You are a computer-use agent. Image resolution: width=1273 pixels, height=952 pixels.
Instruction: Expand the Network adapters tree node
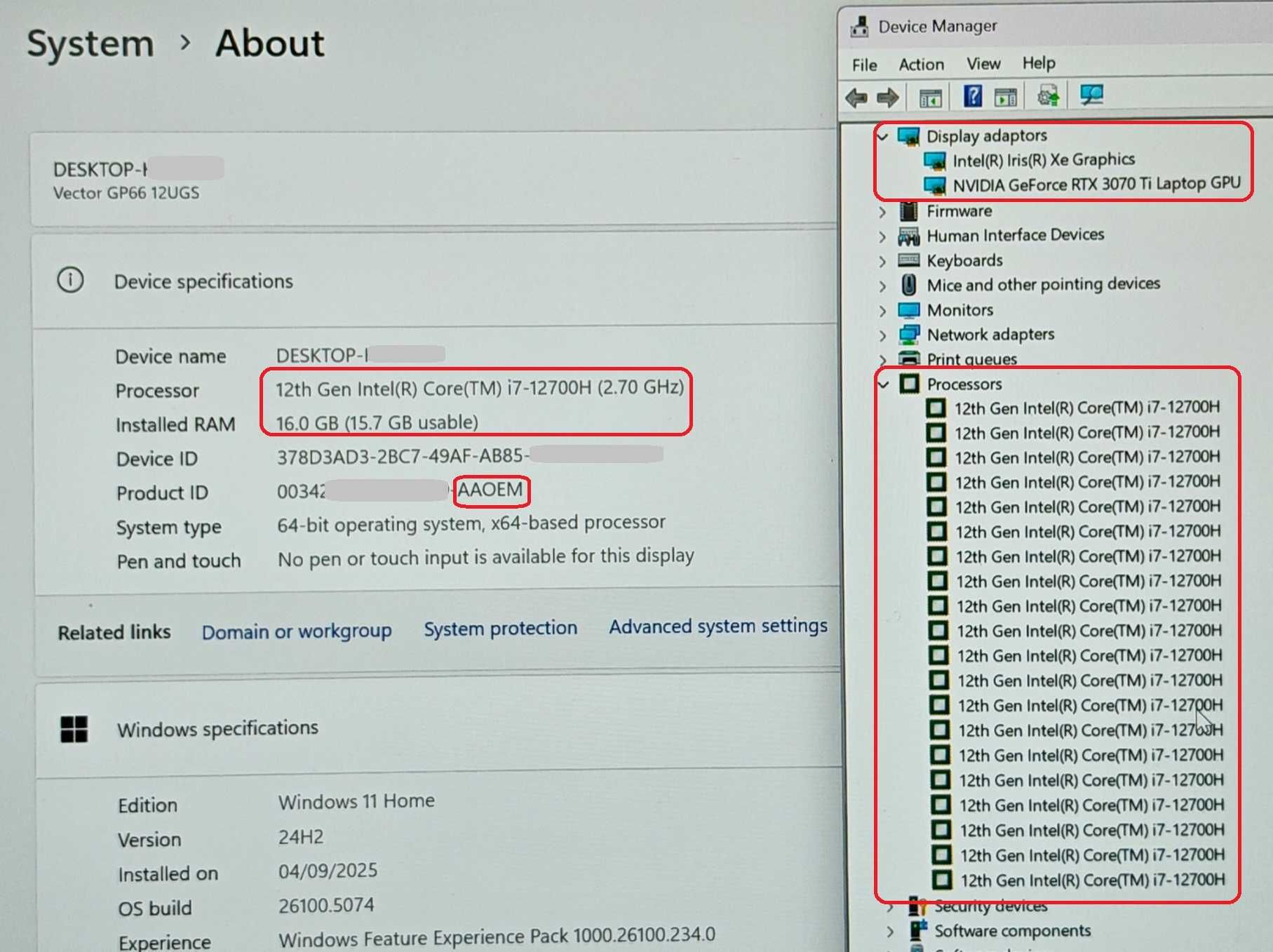pyautogui.click(x=883, y=335)
